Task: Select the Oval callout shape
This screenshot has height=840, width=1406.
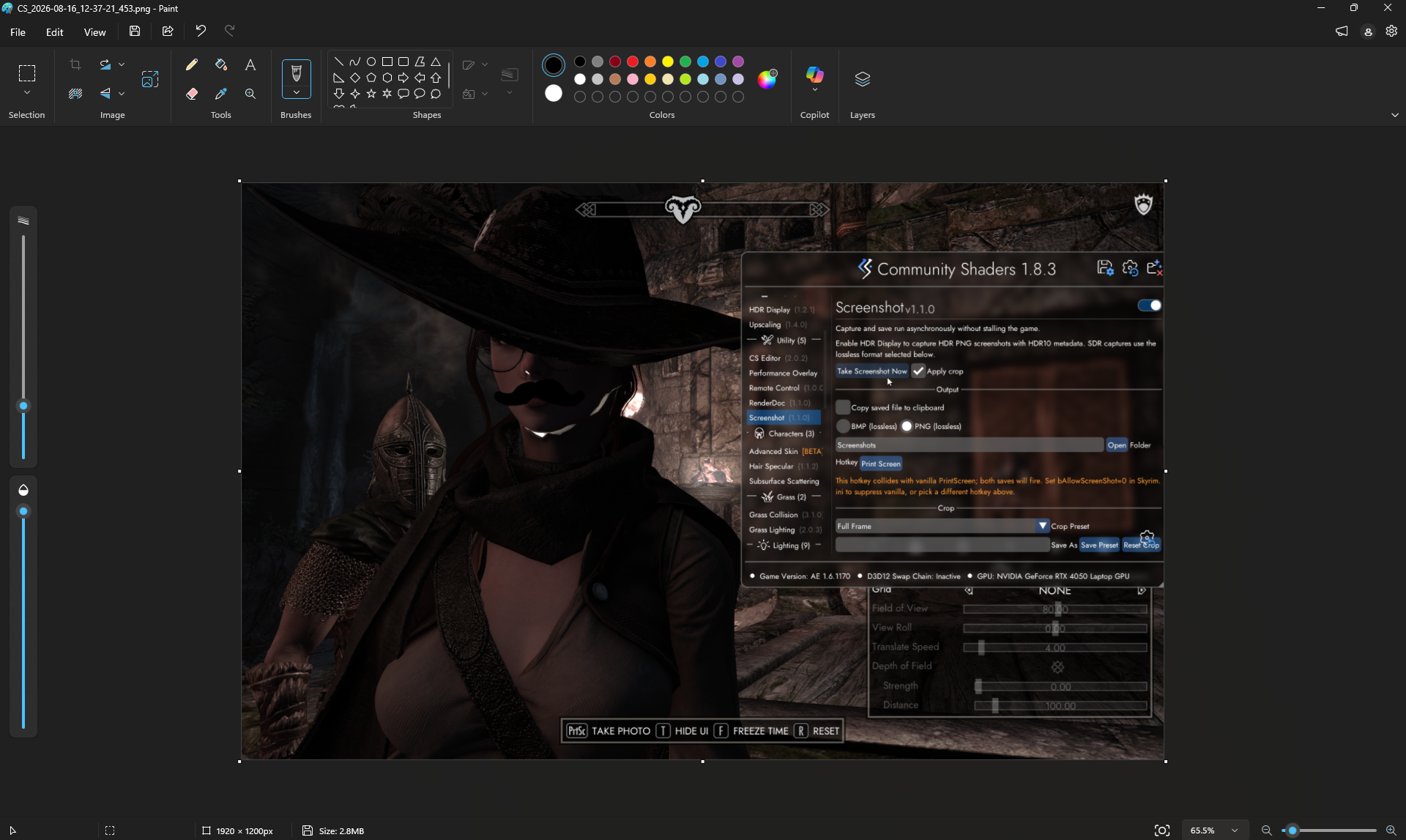Action: [x=420, y=94]
